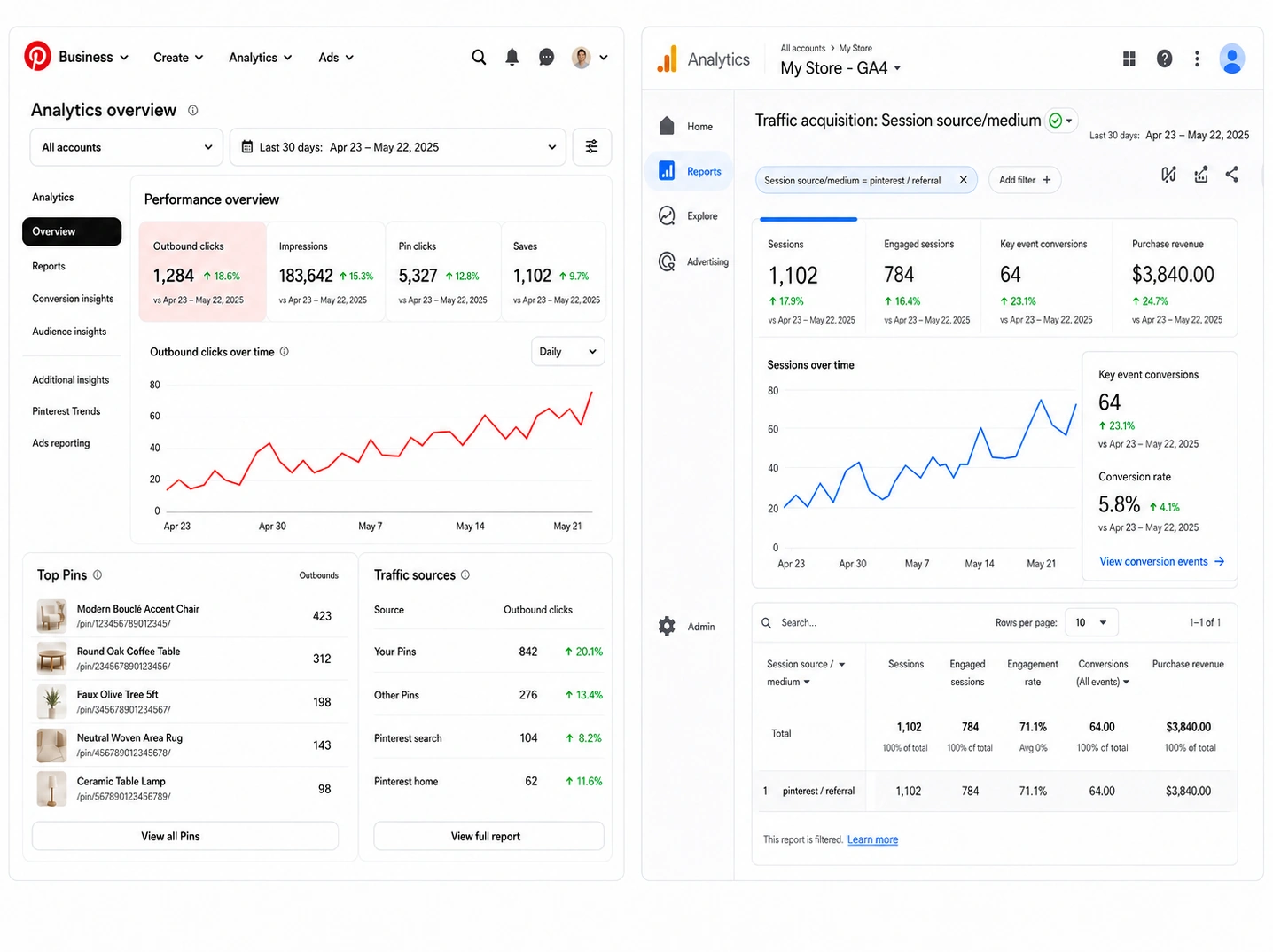
Task: Select Reports in Pinterest Analytics sidebar
Action: (x=49, y=266)
